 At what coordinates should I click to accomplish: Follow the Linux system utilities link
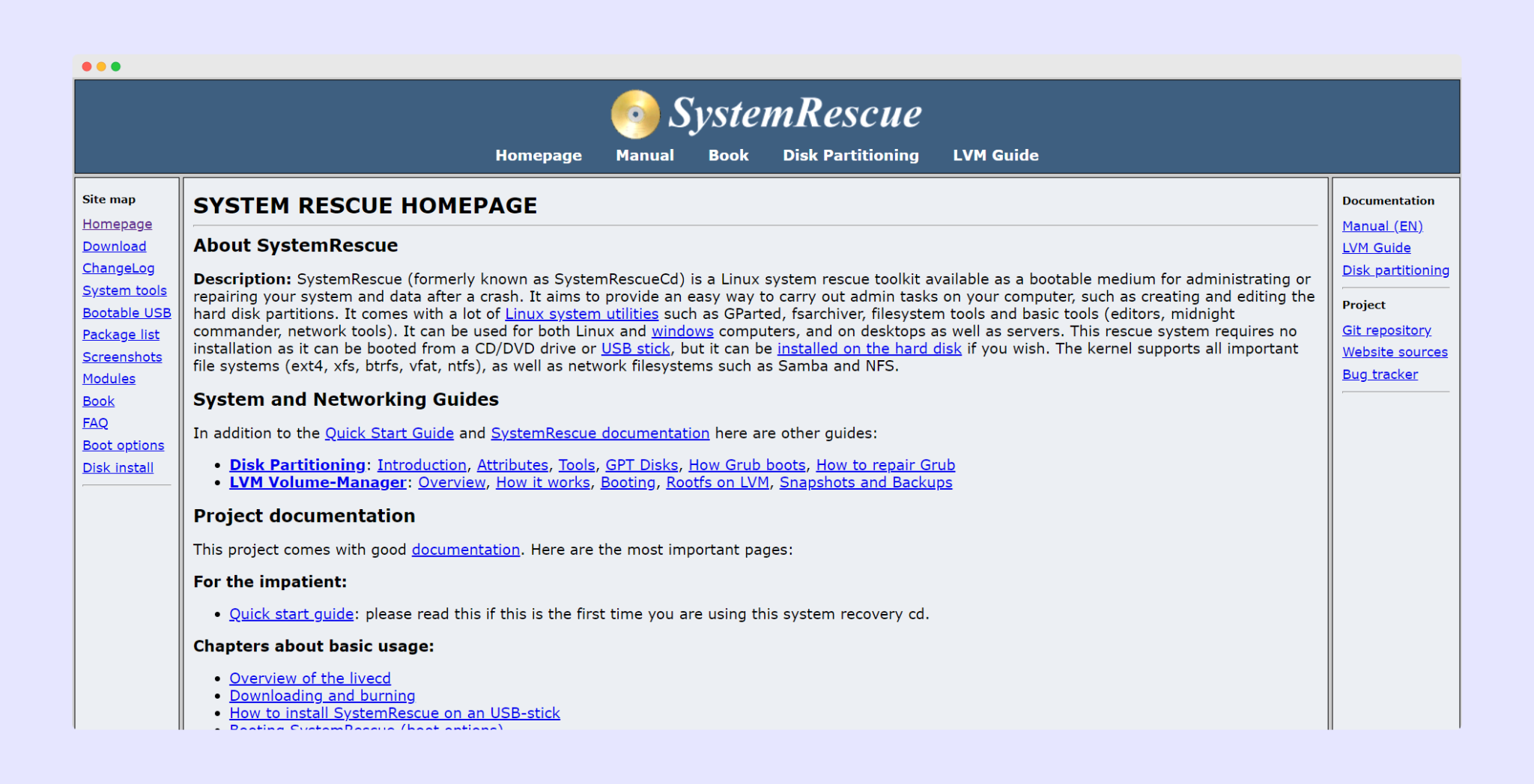pyautogui.click(x=581, y=314)
